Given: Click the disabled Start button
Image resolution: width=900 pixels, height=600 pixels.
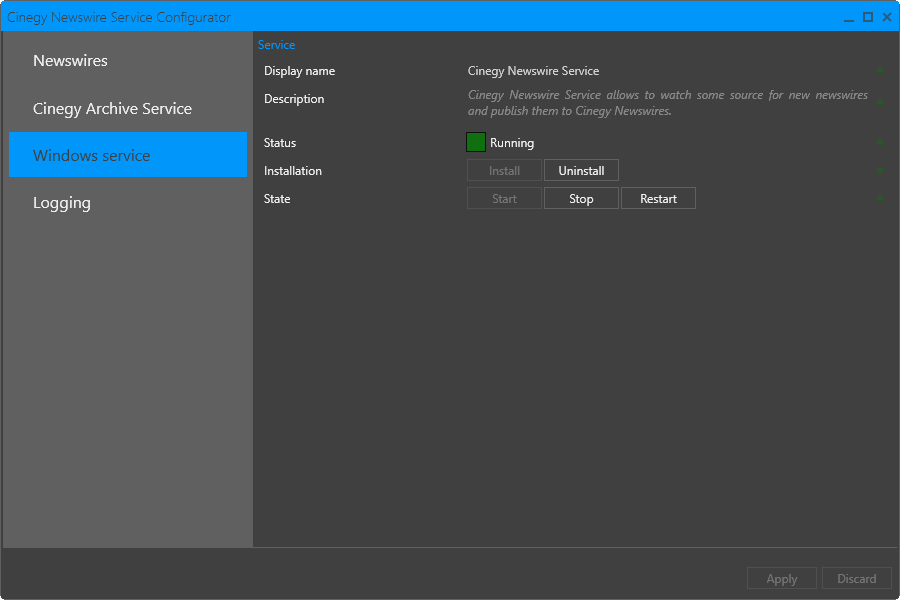Looking at the screenshot, I should point(504,199).
